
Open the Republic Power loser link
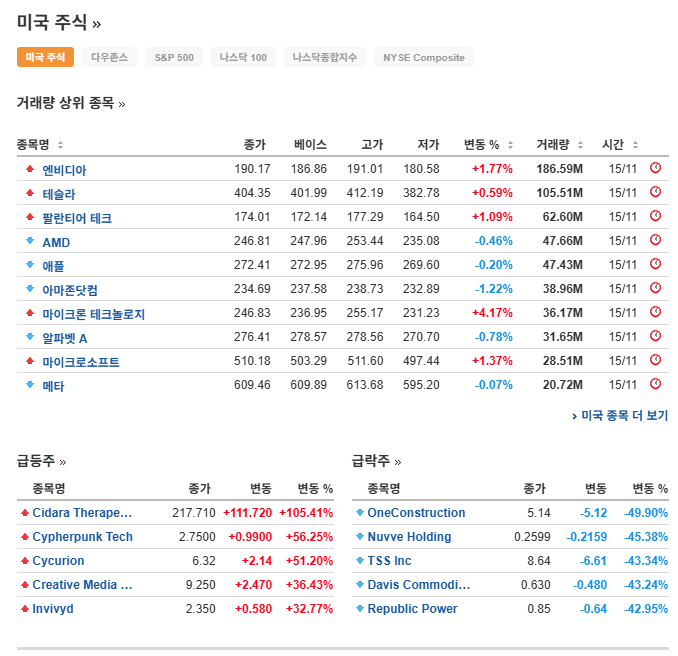413,608
